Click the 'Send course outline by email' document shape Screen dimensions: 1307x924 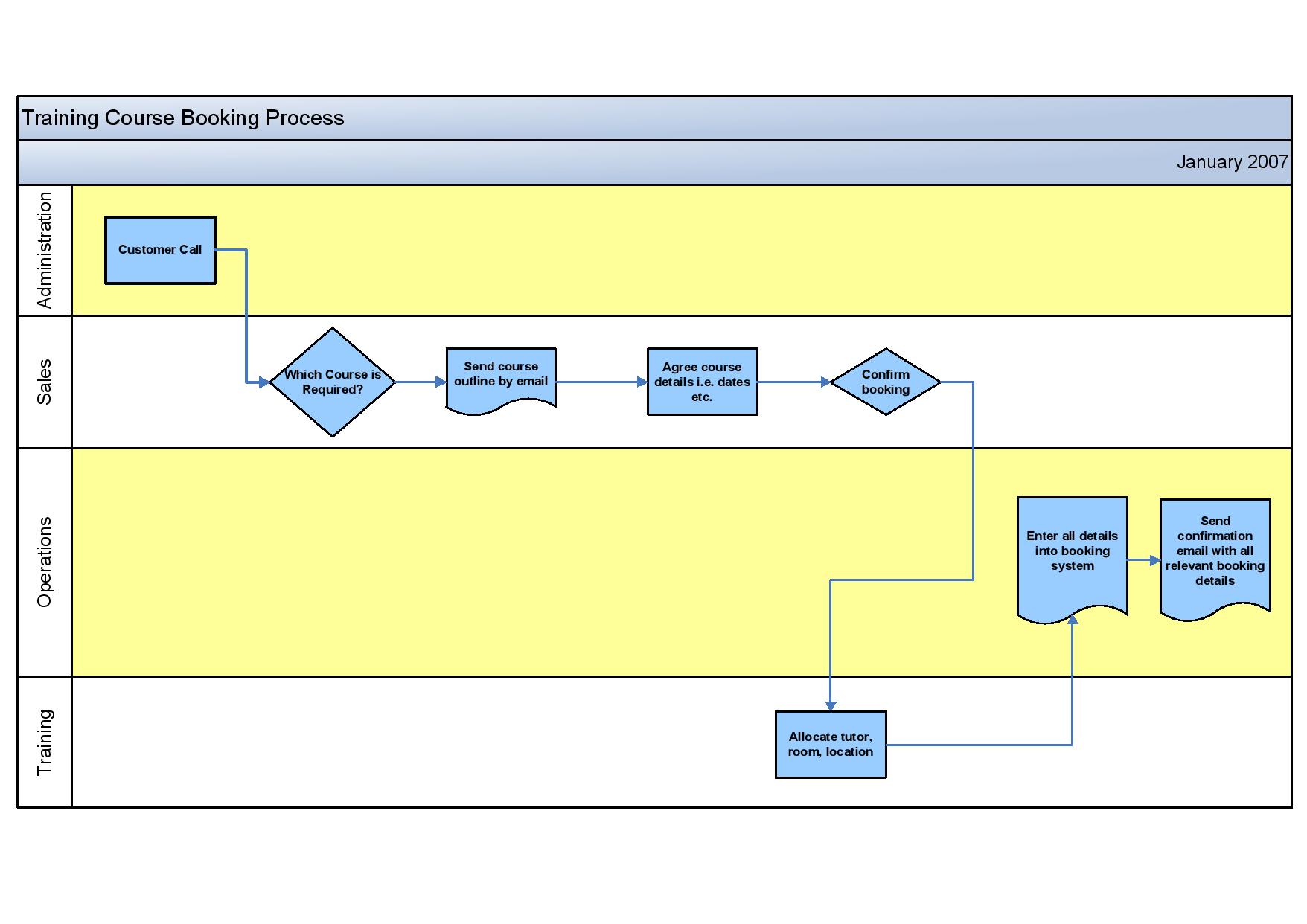click(x=501, y=380)
